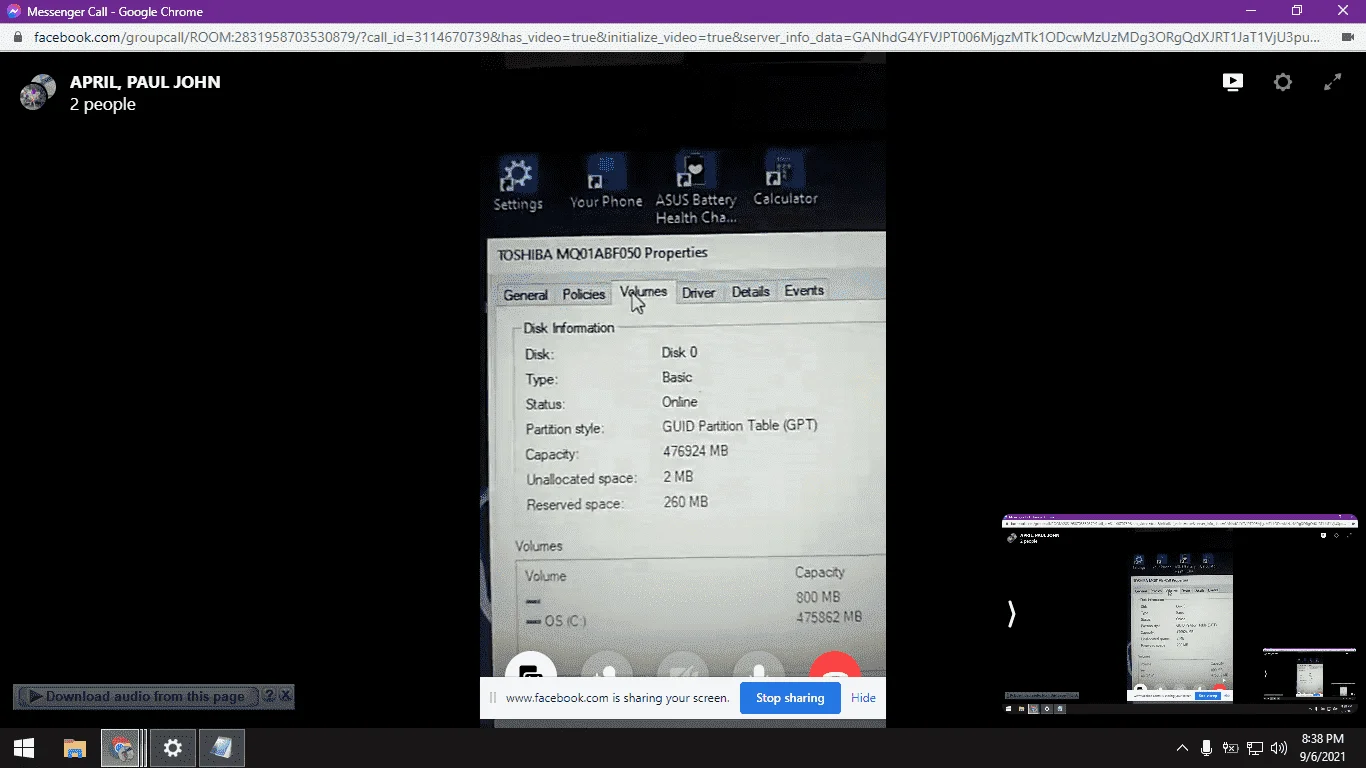Screen dimensions: 1366x768
Task: Open the volume control in the tray
Action: pos(1279,748)
